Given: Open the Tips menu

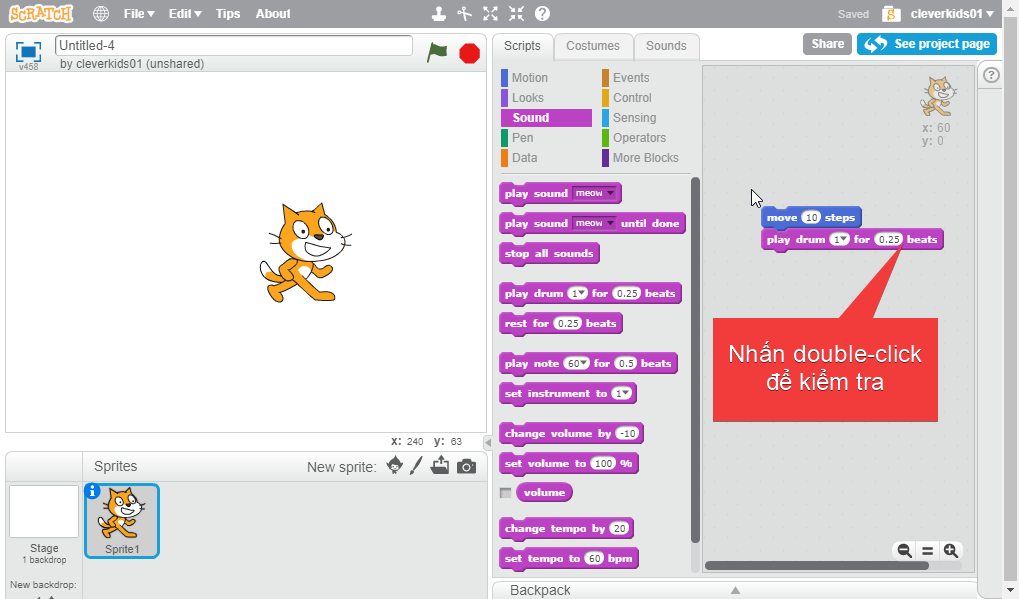Looking at the screenshot, I should [227, 14].
